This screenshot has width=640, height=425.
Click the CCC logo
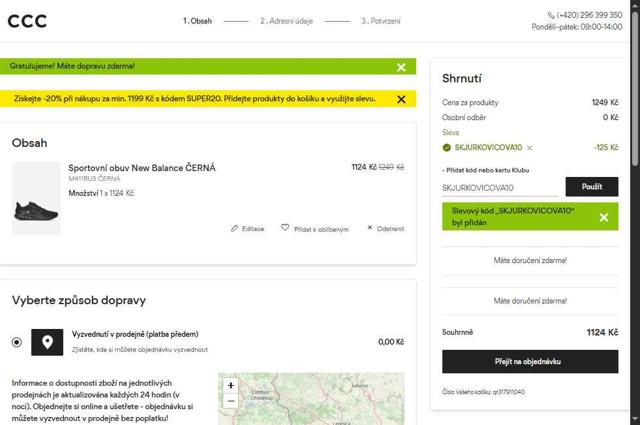[x=27, y=21]
